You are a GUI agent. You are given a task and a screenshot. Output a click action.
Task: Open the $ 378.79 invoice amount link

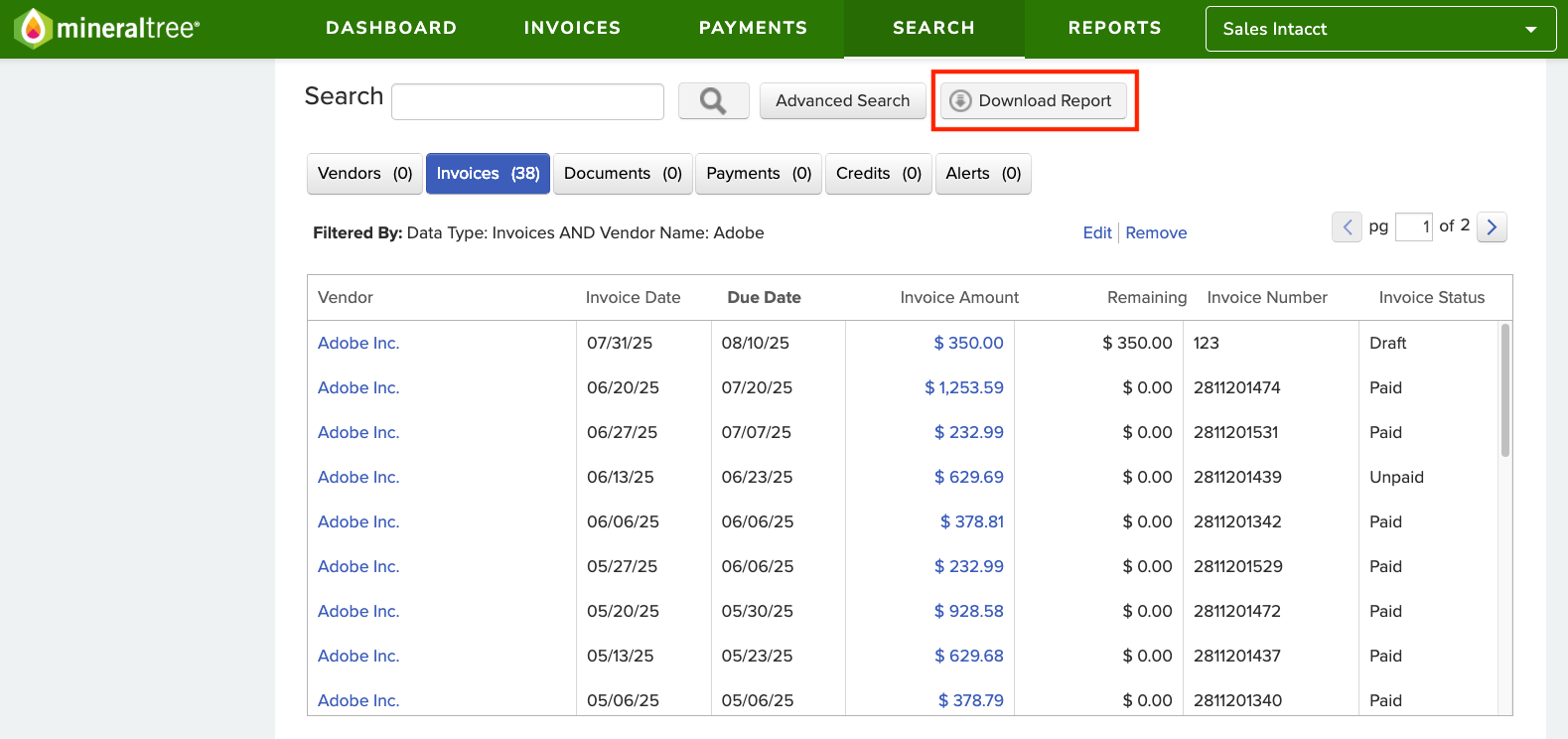pyautogui.click(x=971, y=700)
